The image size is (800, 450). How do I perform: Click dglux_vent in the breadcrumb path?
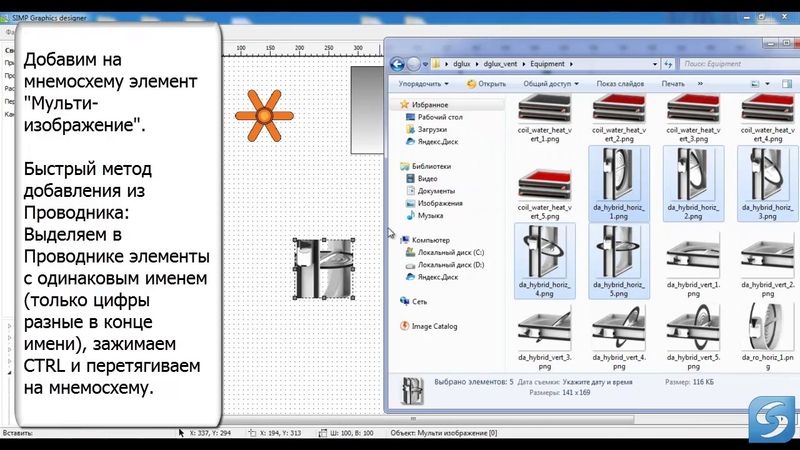[500, 64]
